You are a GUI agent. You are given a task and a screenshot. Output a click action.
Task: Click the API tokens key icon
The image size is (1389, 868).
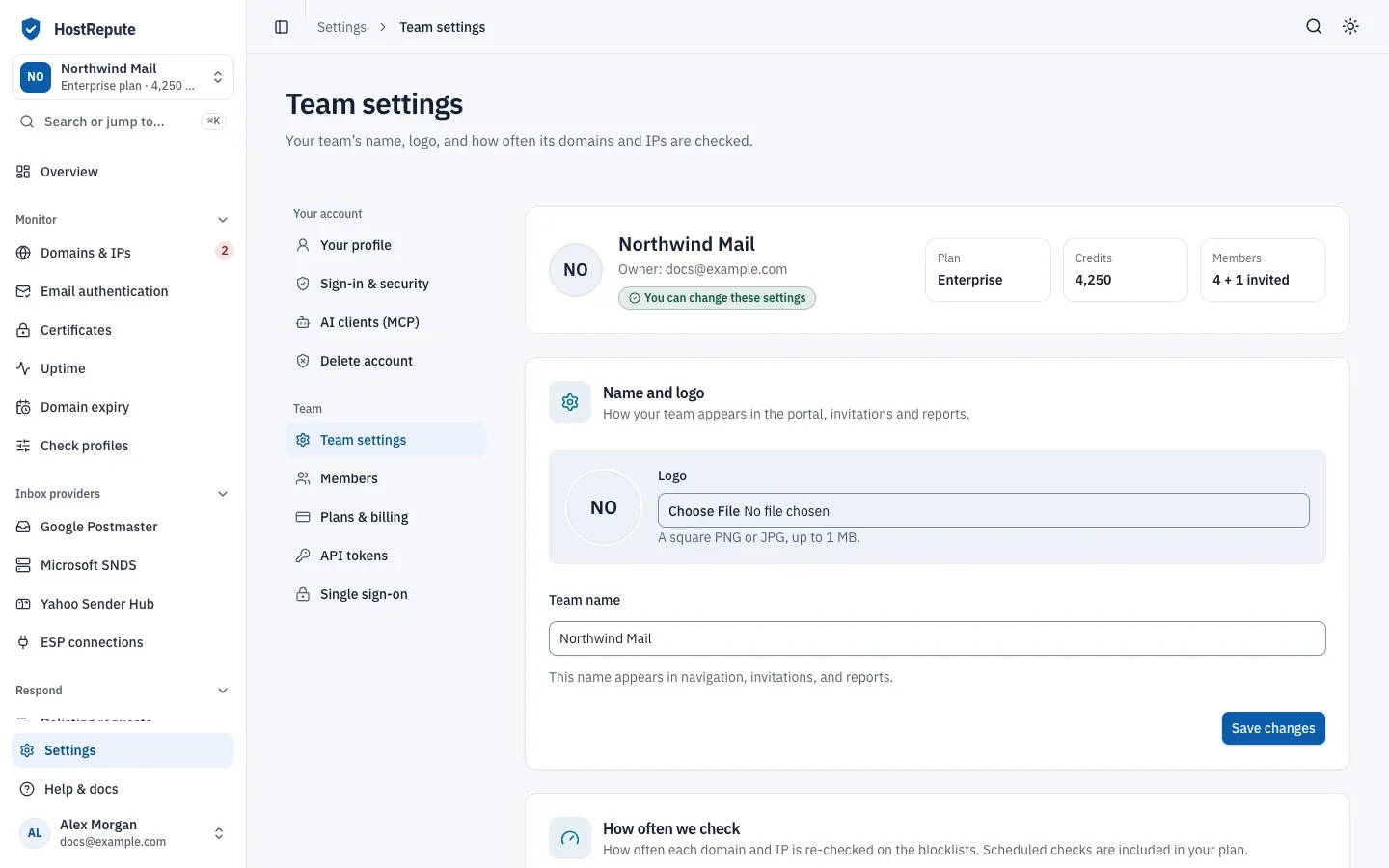click(x=303, y=556)
